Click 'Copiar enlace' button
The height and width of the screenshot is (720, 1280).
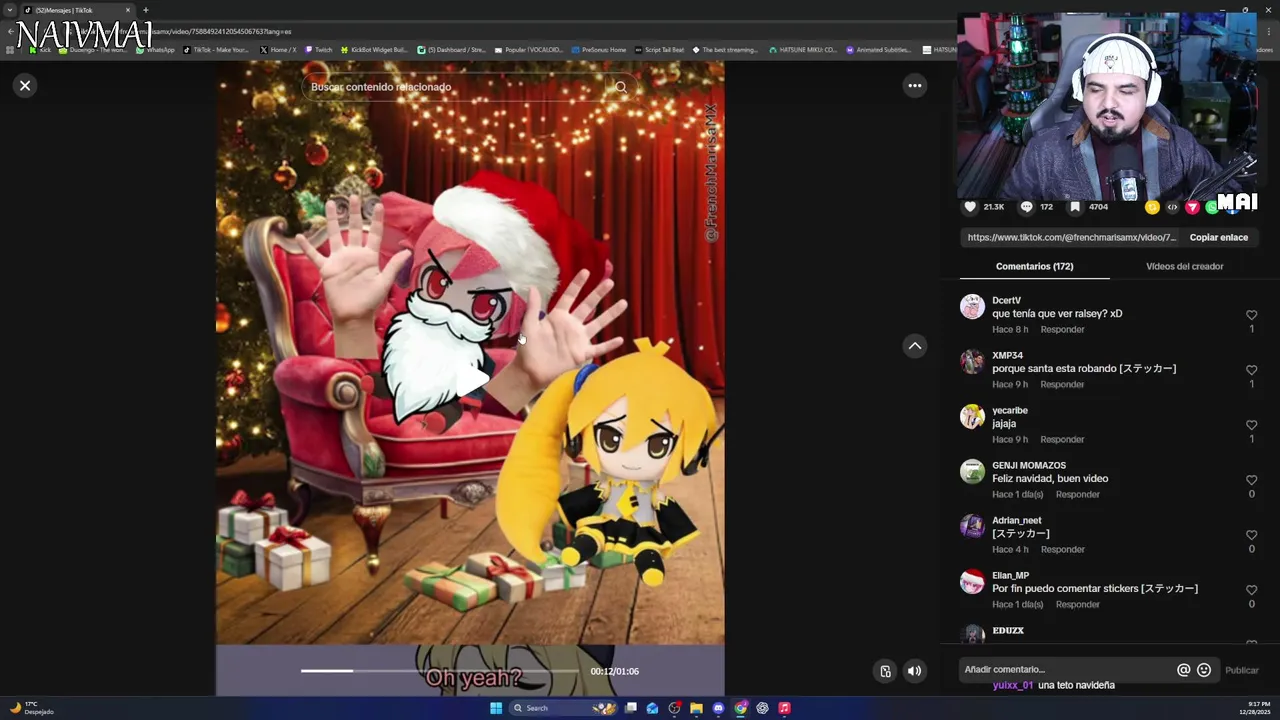(1218, 237)
